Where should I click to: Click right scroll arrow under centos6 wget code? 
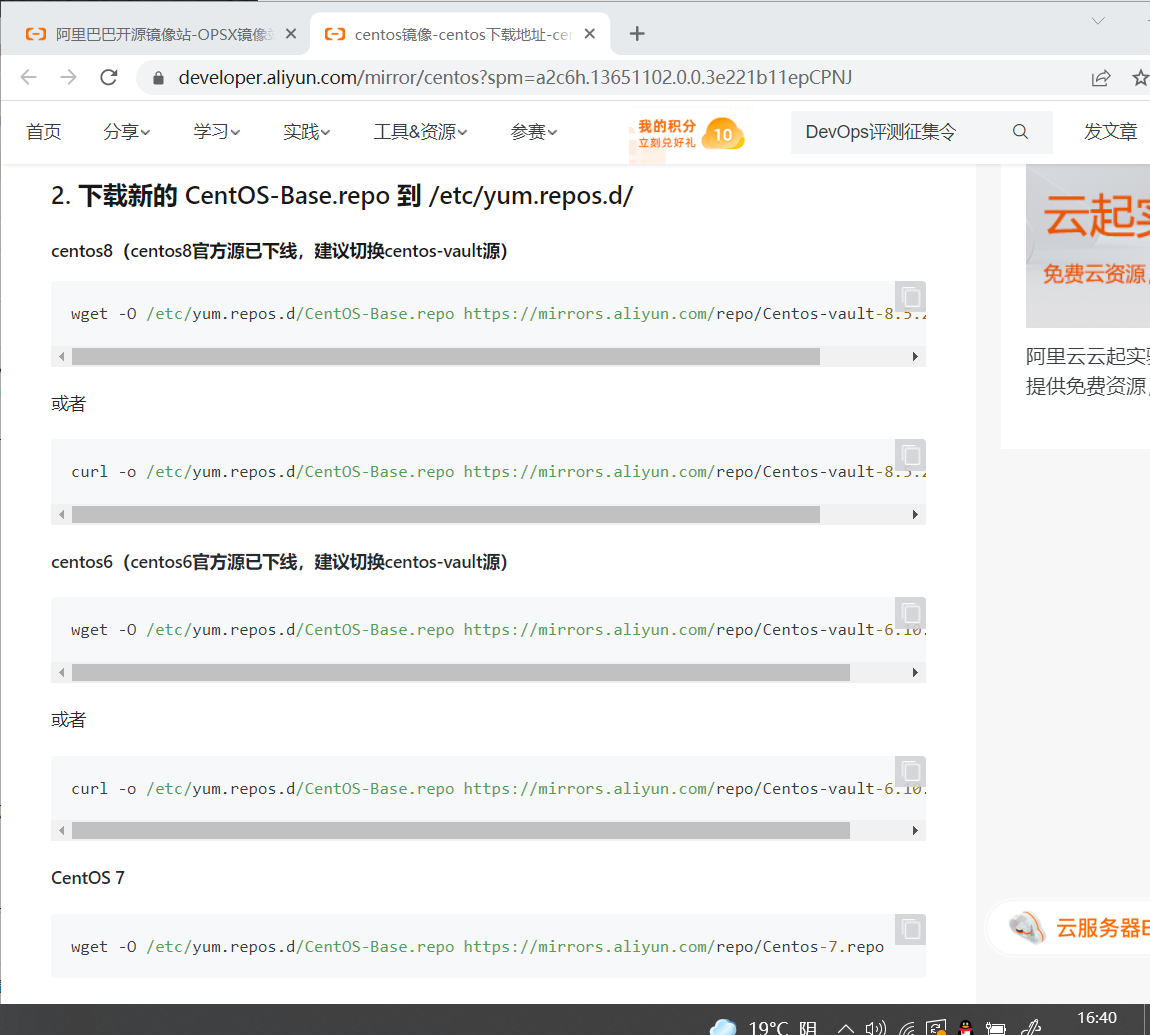tap(915, 673)
